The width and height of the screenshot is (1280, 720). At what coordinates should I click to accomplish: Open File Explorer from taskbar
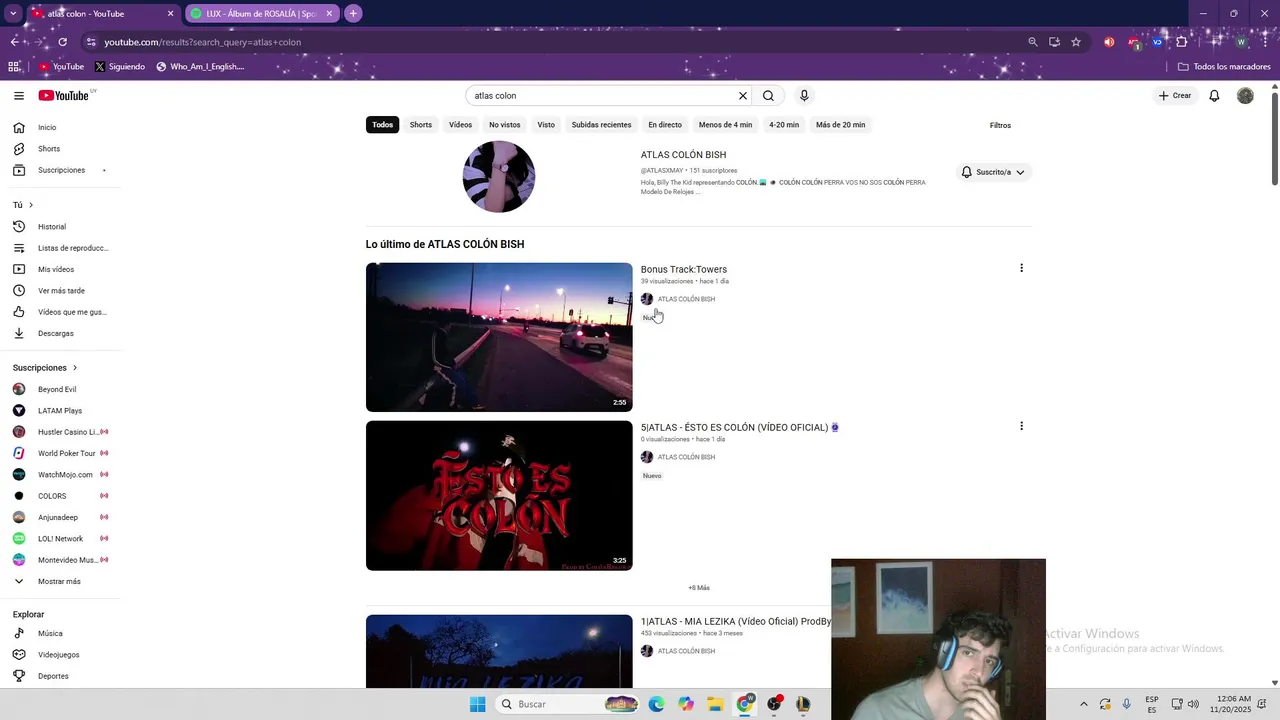click(x=715, y=704)
